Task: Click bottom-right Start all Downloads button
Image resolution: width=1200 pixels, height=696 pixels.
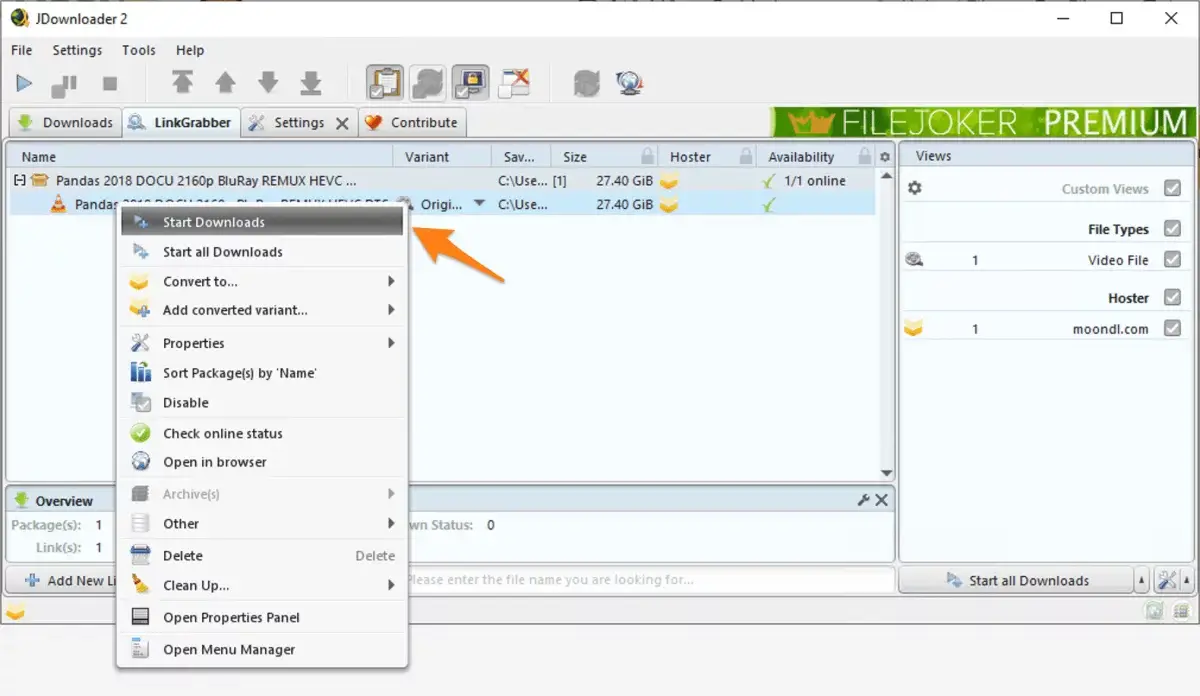Action: (x=1017, y=580)
